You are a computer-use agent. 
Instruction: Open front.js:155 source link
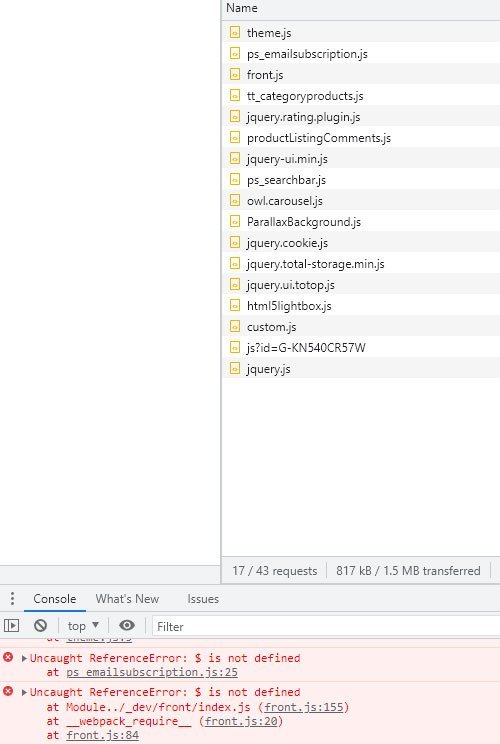click(304, 707)
